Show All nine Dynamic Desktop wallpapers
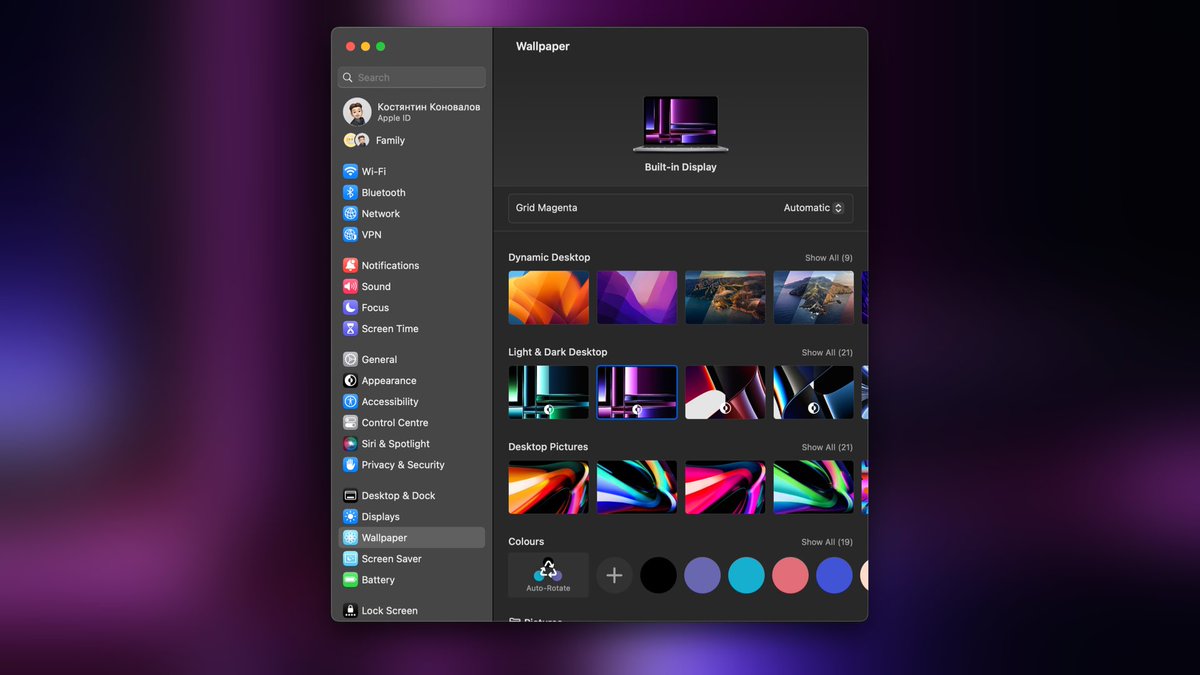 [x=828, y=257]
